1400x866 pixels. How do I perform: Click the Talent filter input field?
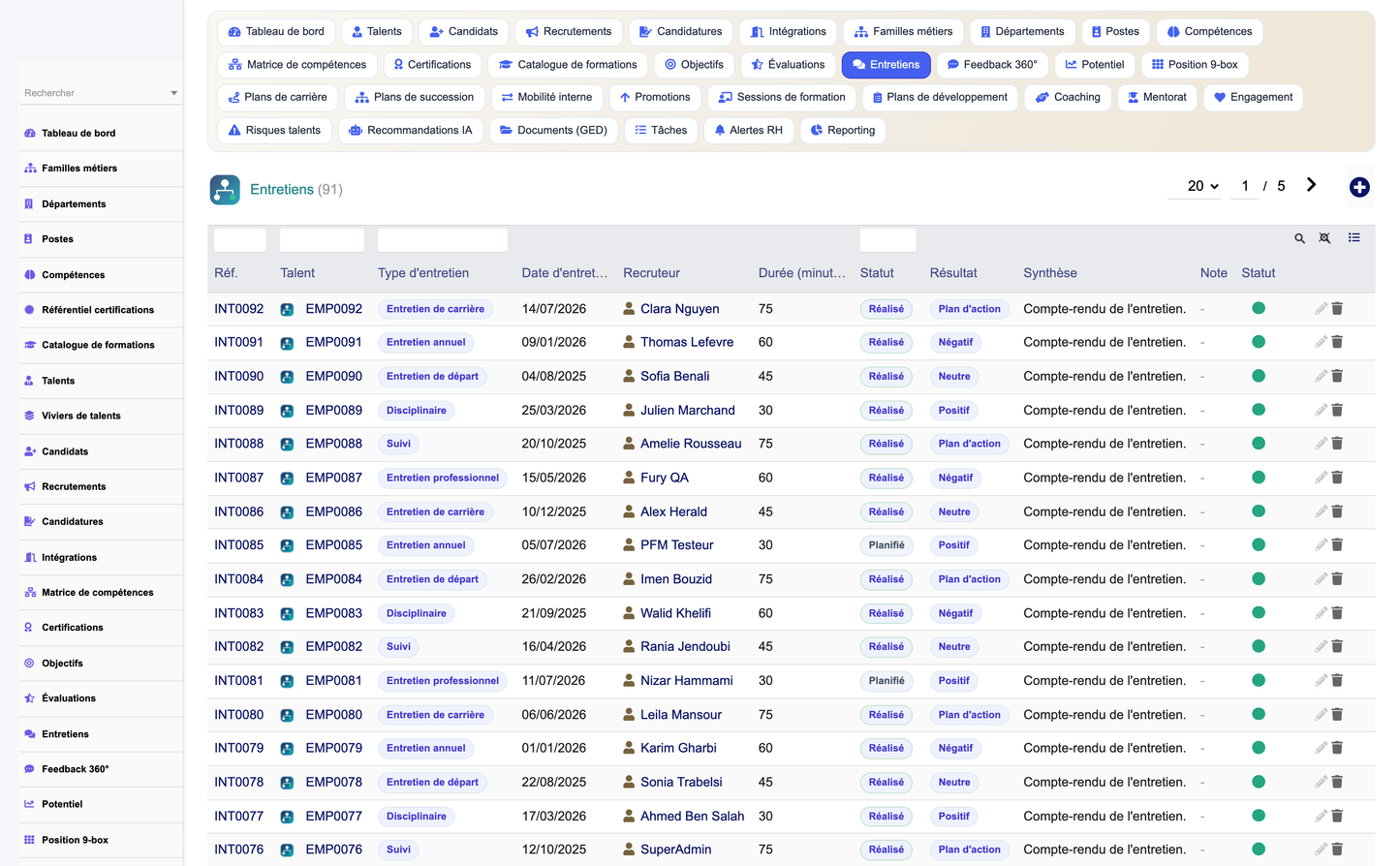(x=322, y=239)
